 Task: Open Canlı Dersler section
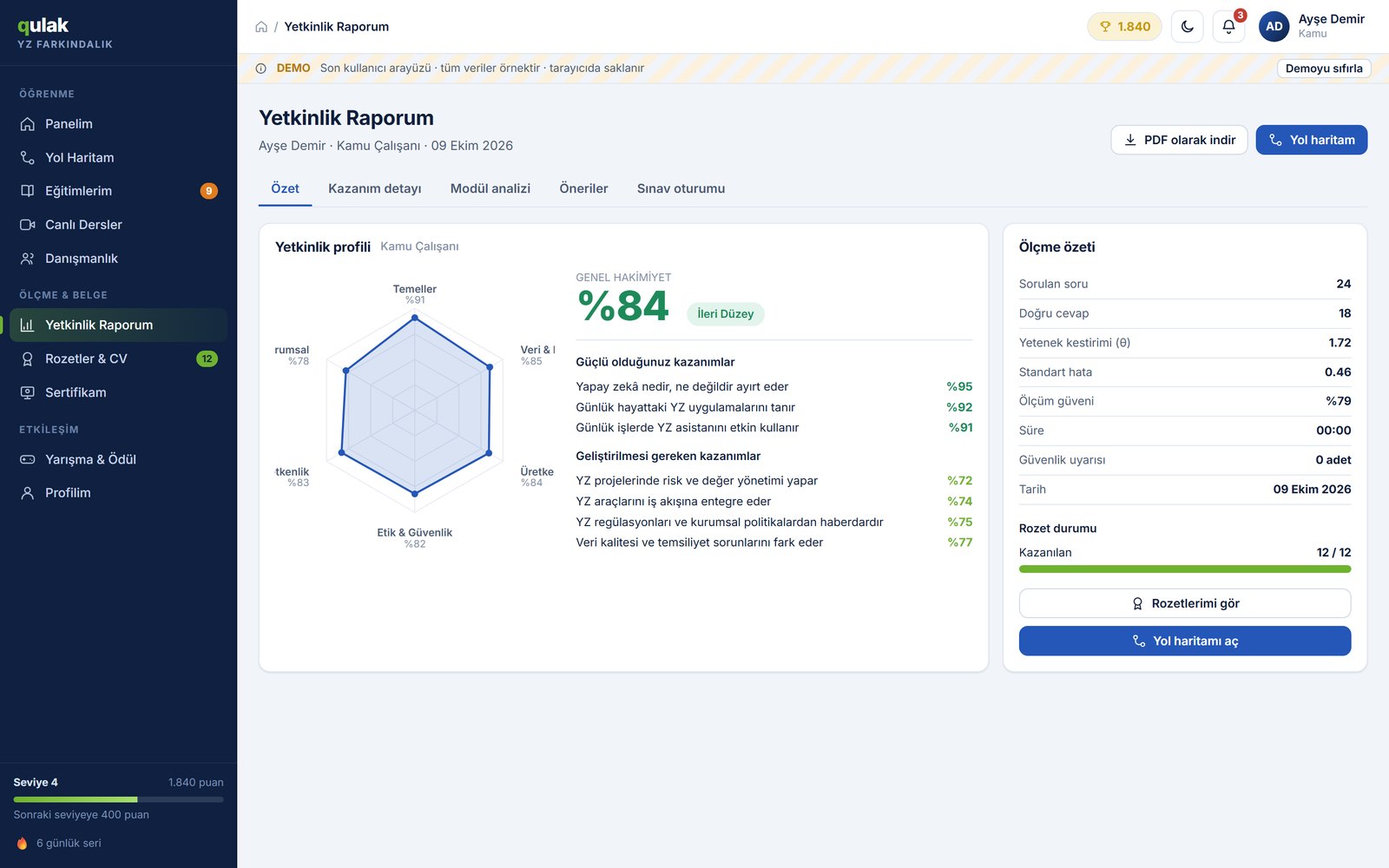[118, 225]
